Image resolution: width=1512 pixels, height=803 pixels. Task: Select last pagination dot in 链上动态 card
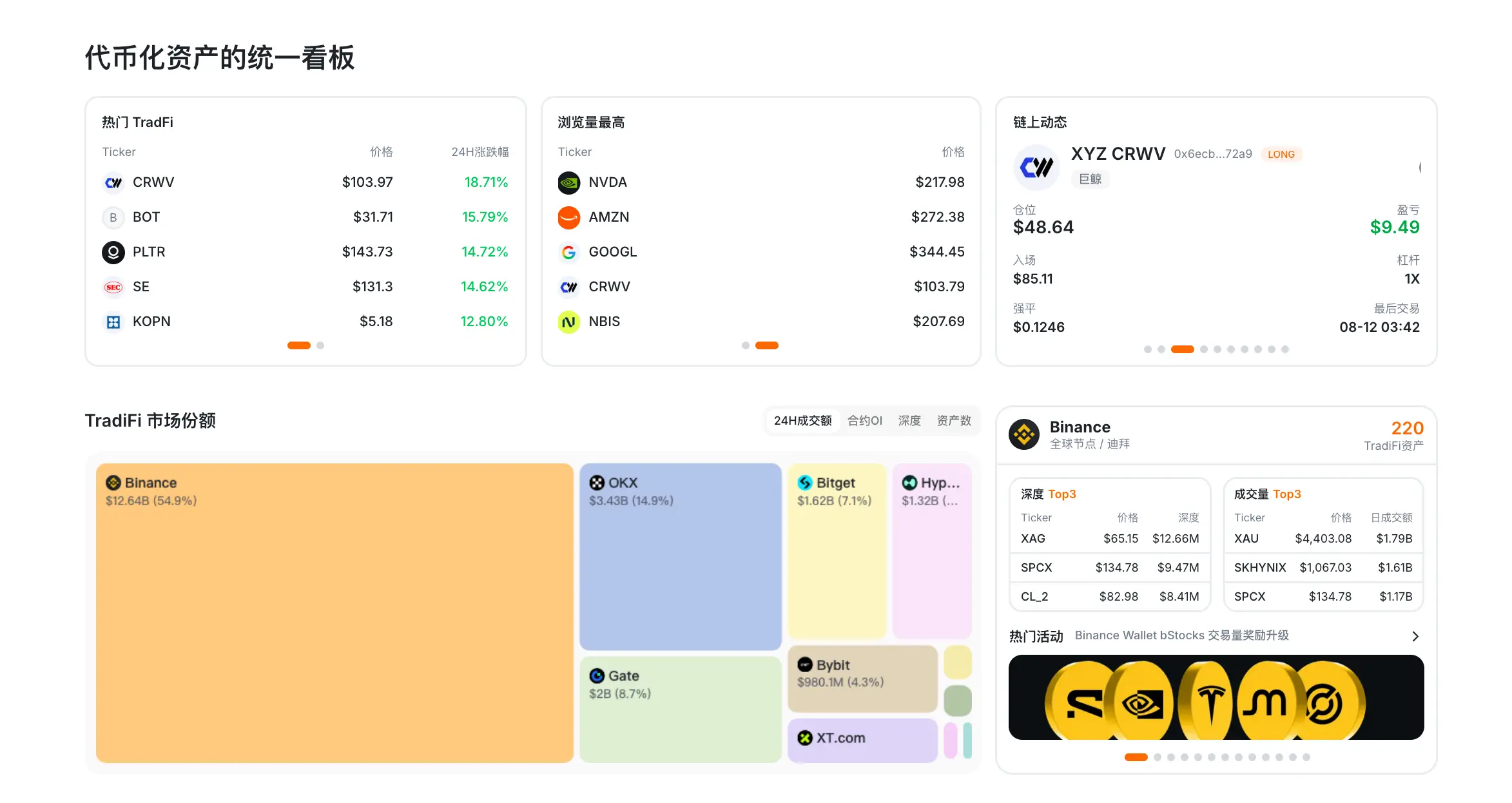(x=1285, y=349)
